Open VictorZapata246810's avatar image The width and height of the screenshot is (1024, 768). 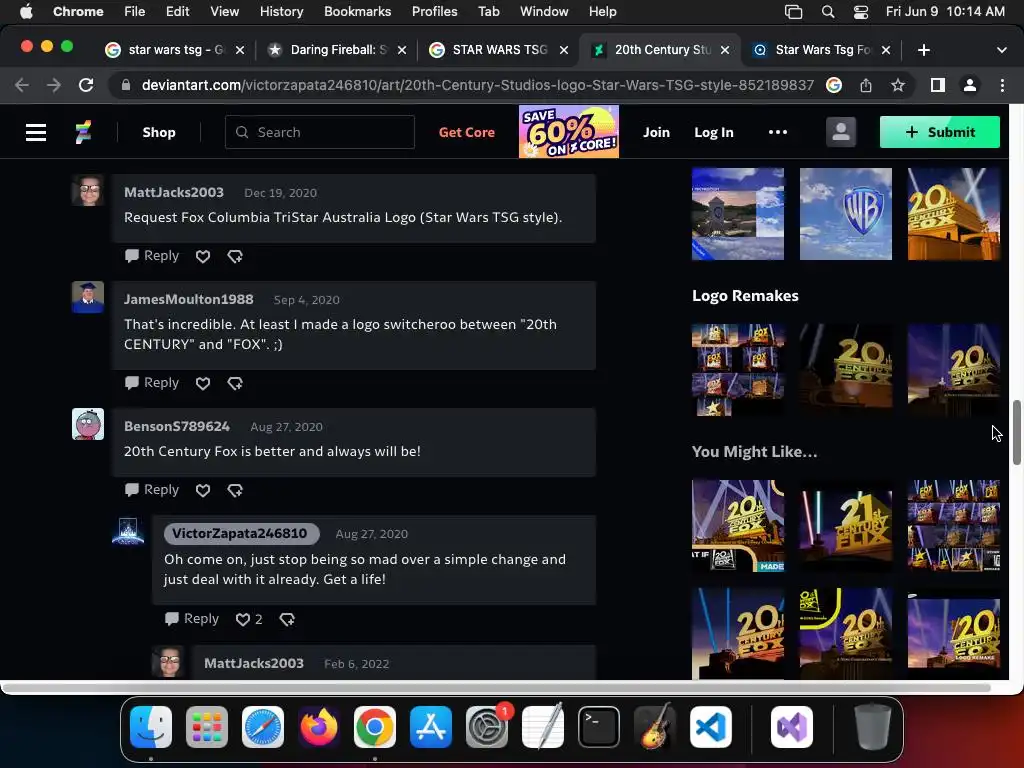coord(128,532)
